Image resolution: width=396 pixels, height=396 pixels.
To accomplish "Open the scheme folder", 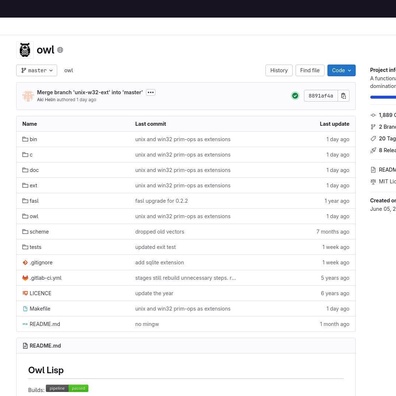I will click(39, 232).
